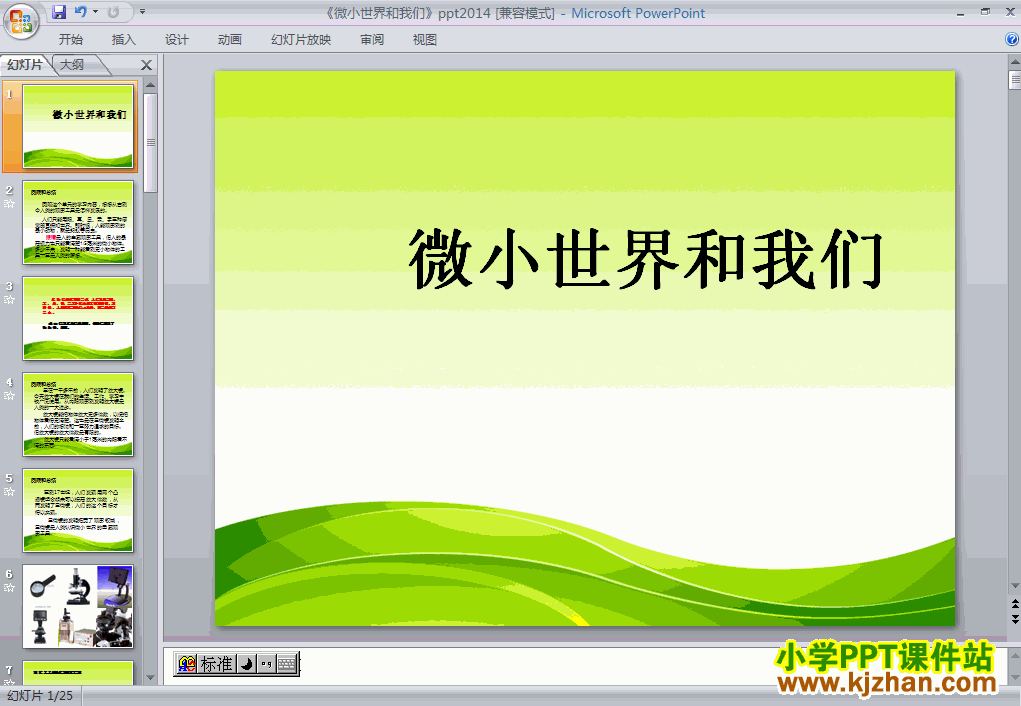Toggle full/half-width moon icon on IME bar
The width and height of the screenshot is (1021, 706).
pyautogui.click(x=246, y=664)
